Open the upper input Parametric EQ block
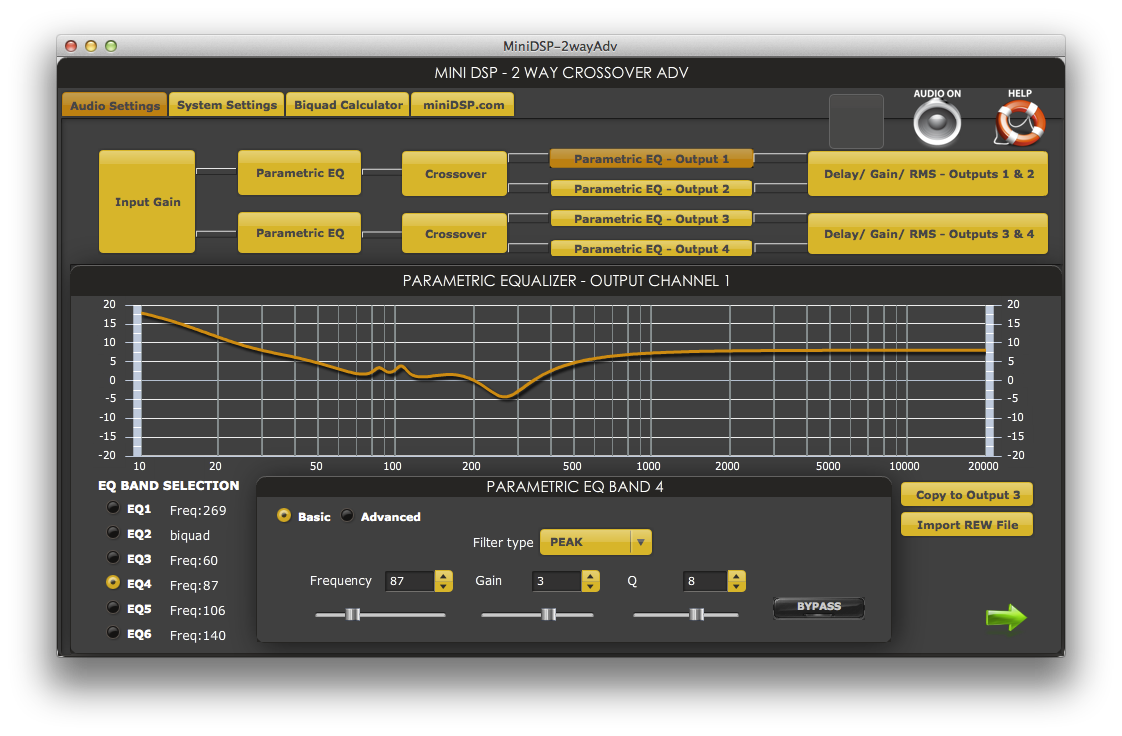Viewport: 1122px width, 736px height. point(299,172)
